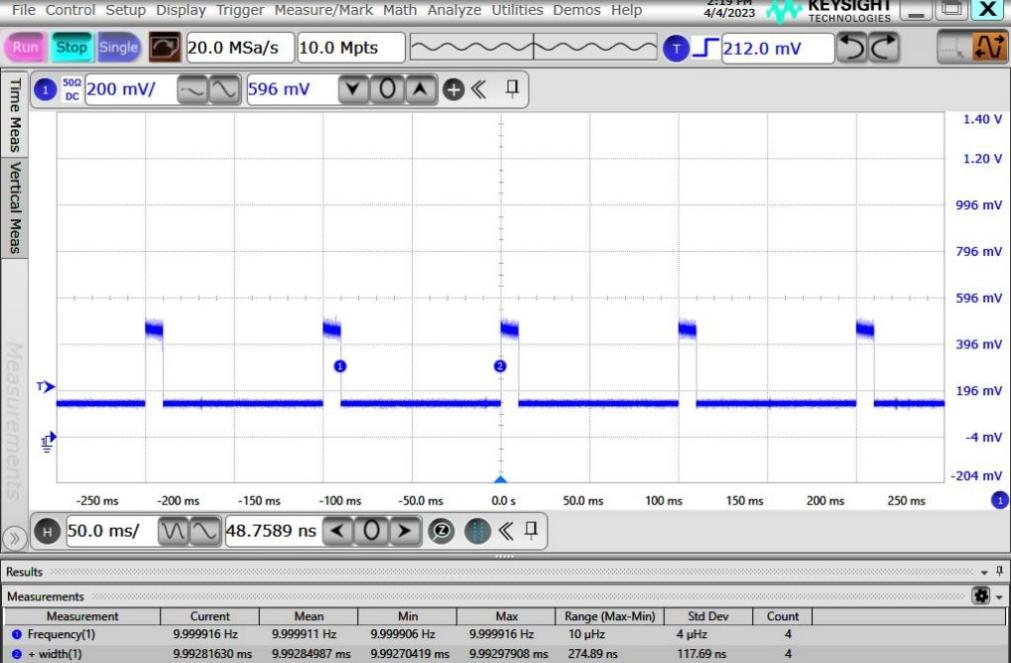Screen dimensions: 1011x663
Task: Collapse the horizontal toolbar with double chevron
Action: pos(506,531)
